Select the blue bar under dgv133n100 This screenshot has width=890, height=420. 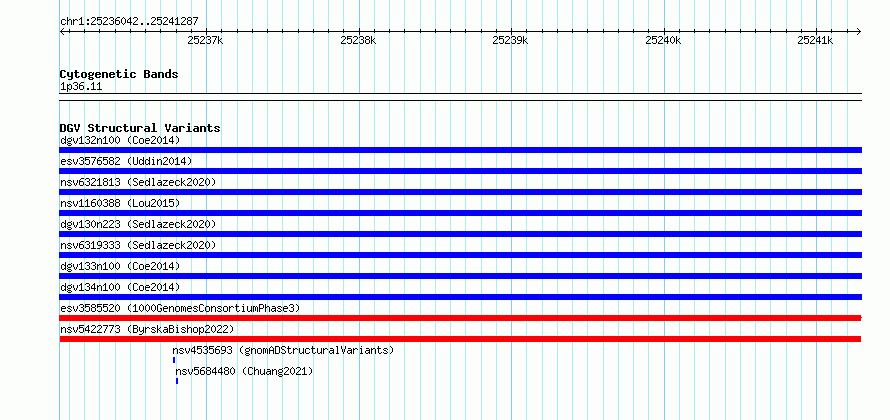(460, 276)
